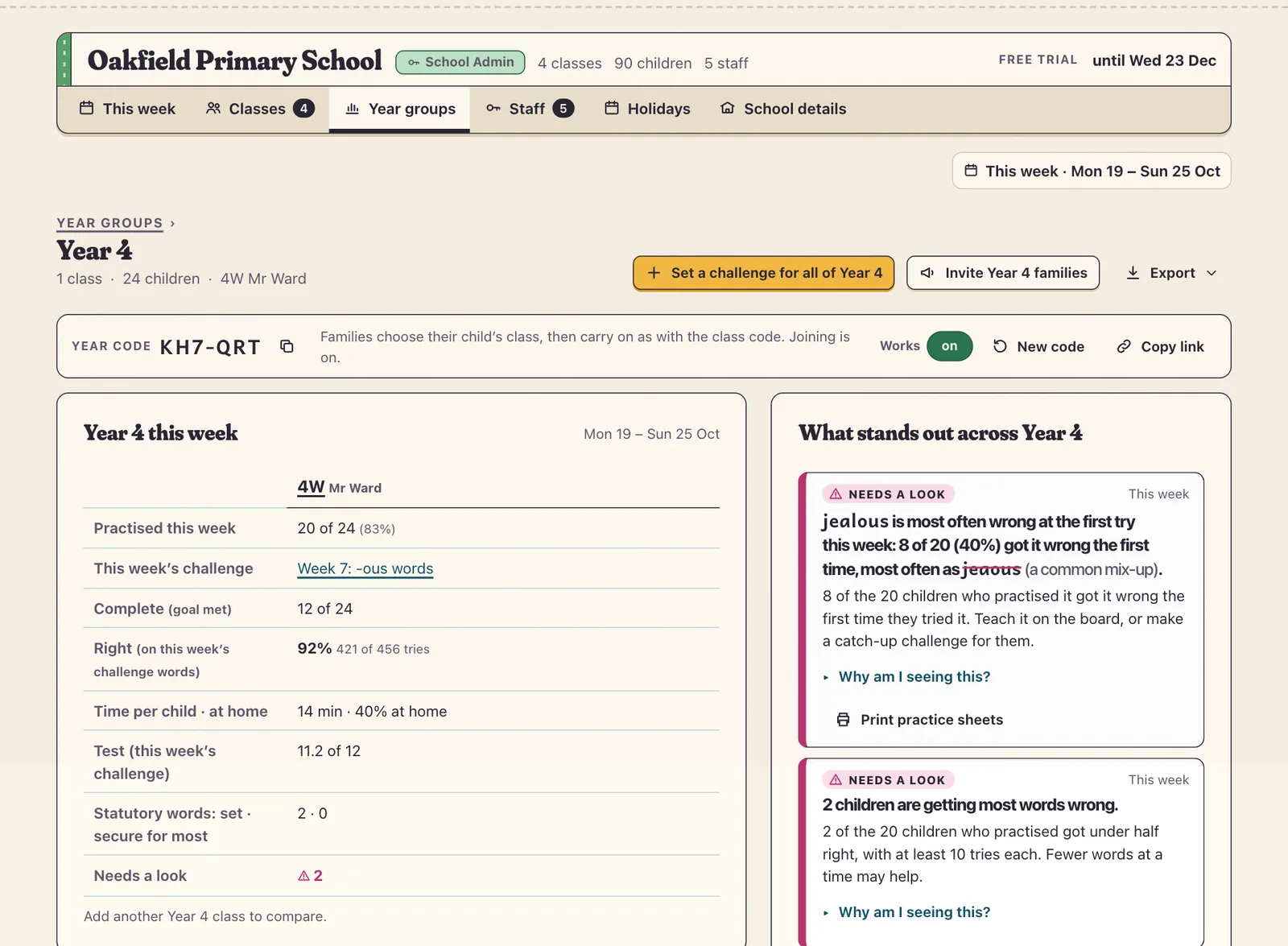This screenshot has width=1288, height=946.
Task: Click the Staff count badge 5
Action: (x=563, y=108)
